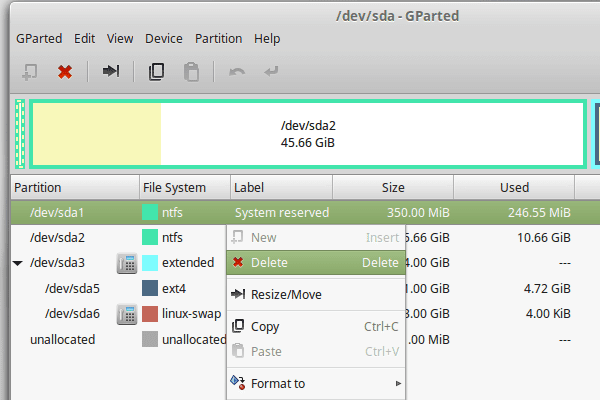
Task: Click the new-document icon beside New menu entry
Action: (237, 237)
